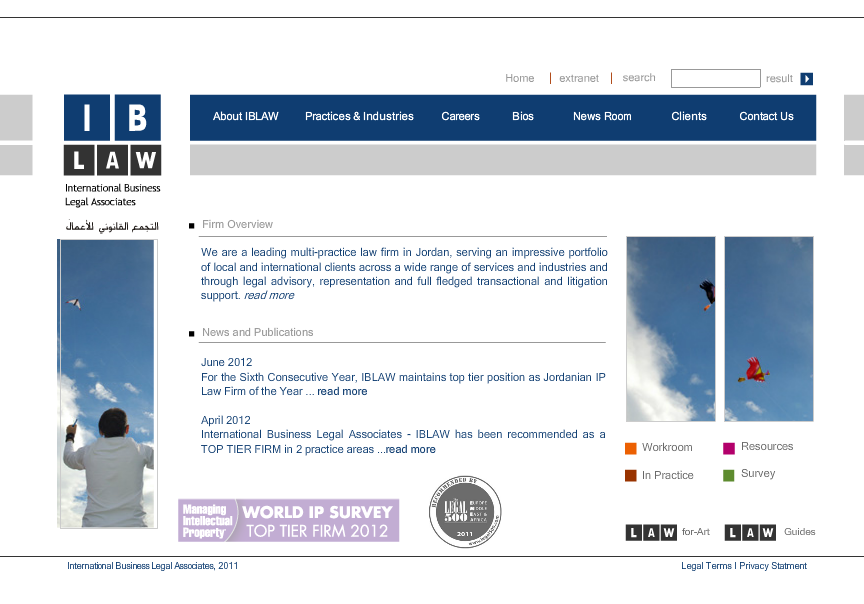Click the April 2012 date text
Image resolution: width=864 pixels, height=604 pixels.
tap(225, 420)
